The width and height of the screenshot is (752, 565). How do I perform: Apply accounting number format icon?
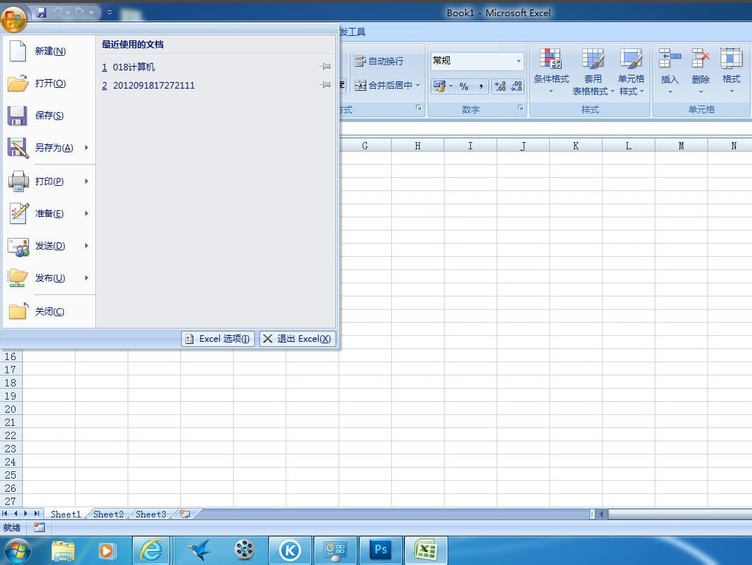point(439,86)
